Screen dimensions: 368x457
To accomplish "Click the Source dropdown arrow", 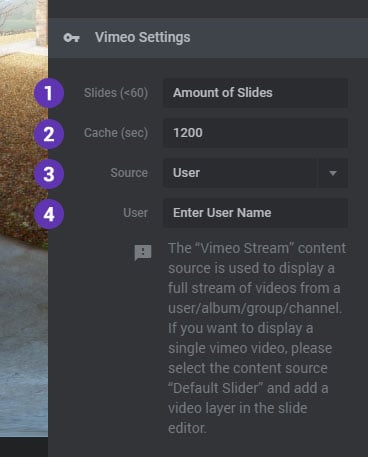I will (333, 173).
